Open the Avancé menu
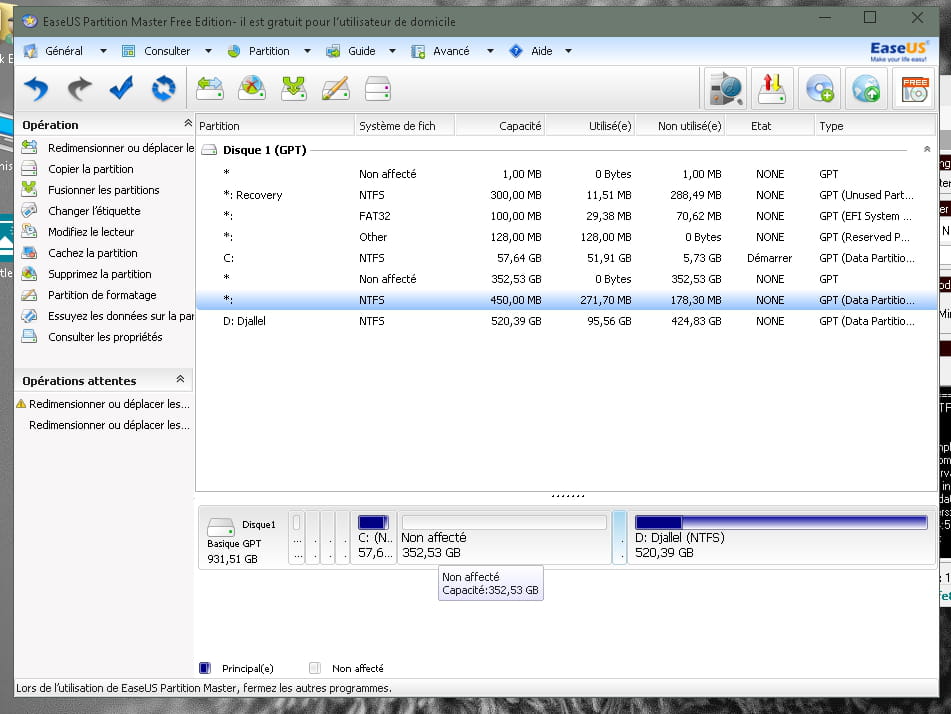Image resolution: width=951 pixels, height=714 pixels. 451,51
